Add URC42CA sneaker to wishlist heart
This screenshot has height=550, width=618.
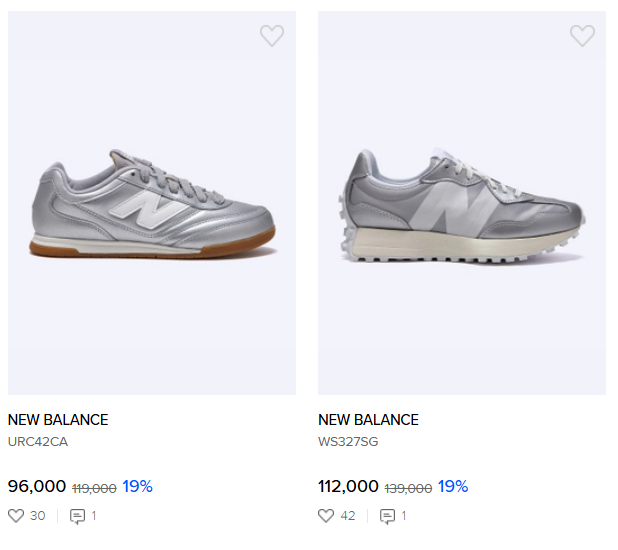click(272, 36)
